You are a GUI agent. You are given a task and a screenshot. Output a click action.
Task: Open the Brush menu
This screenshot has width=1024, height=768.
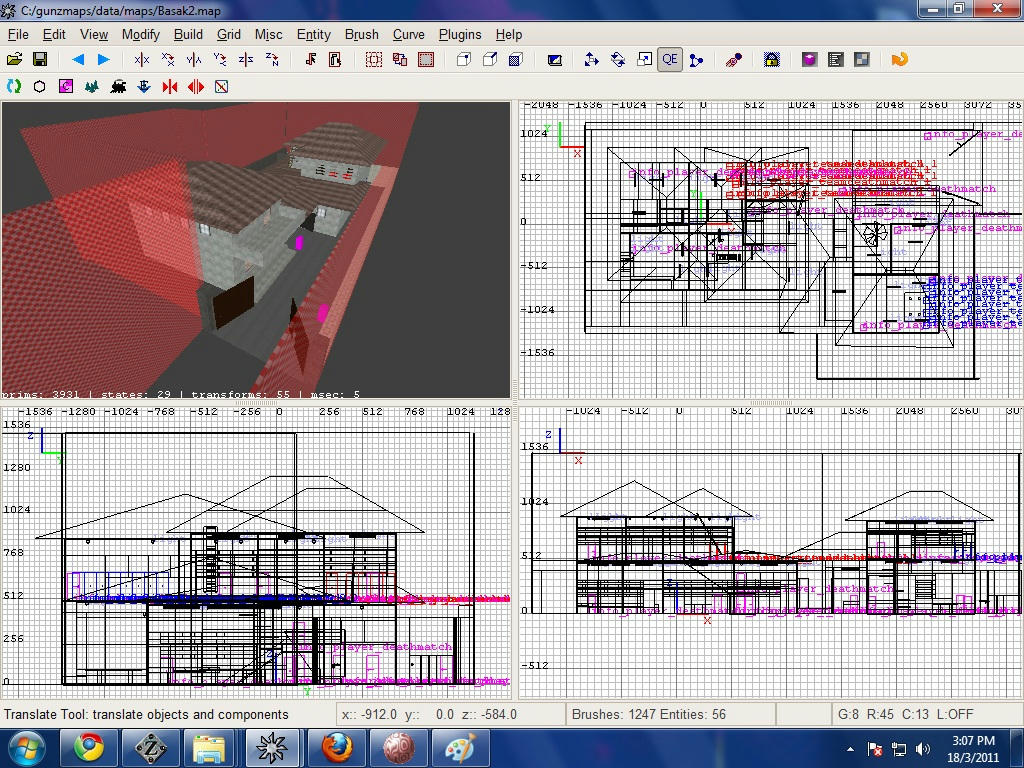(361, 34)
